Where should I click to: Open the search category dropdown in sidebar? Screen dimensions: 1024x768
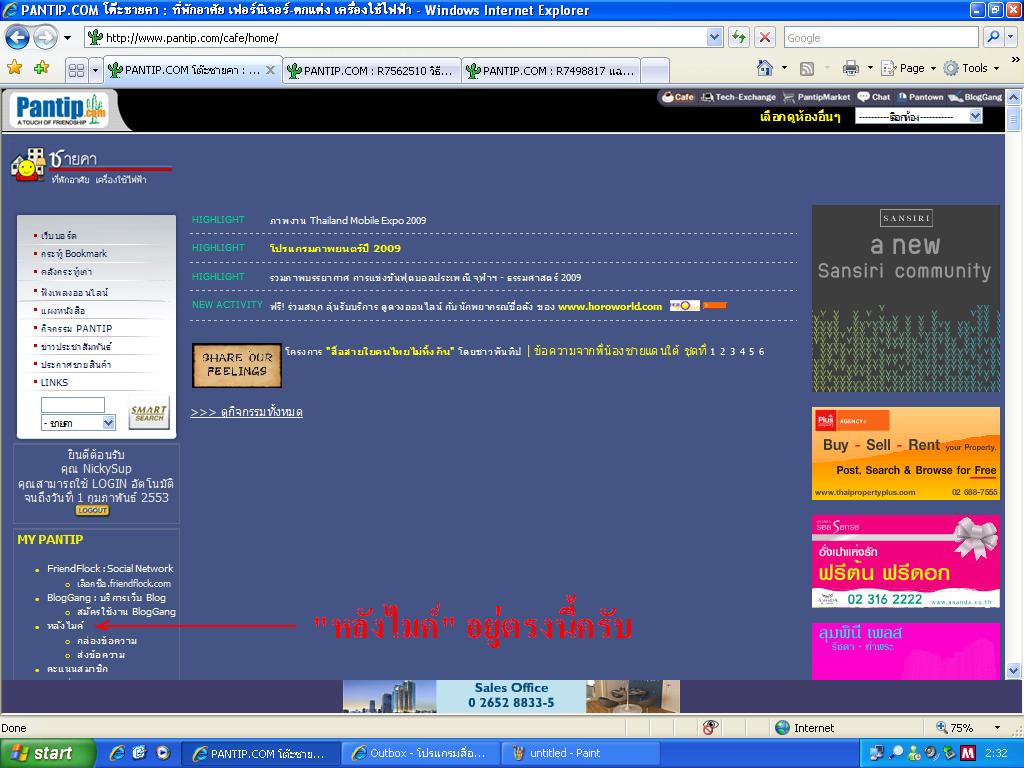coord(78,423)
